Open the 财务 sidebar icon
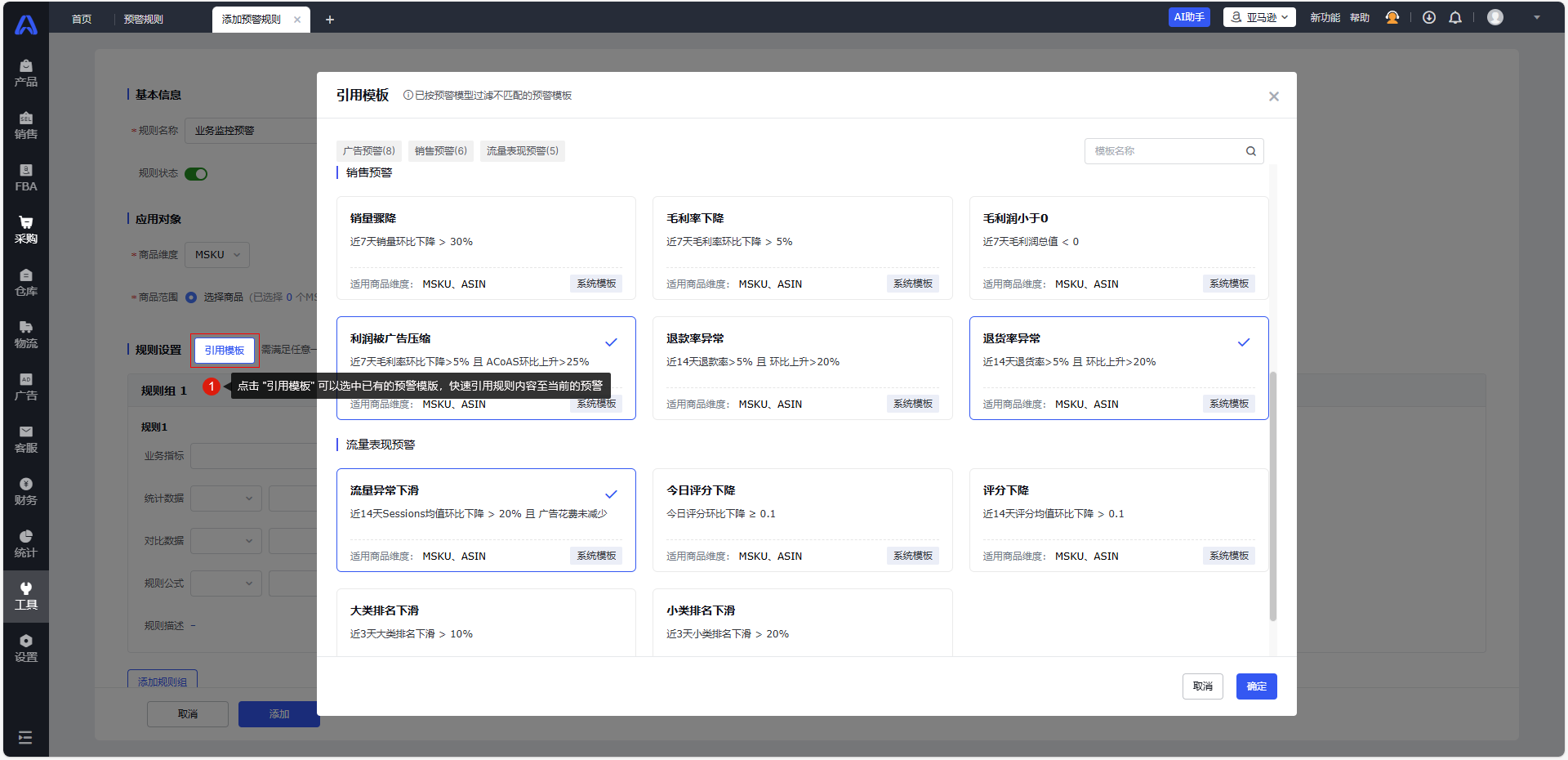 click(25, 491)
